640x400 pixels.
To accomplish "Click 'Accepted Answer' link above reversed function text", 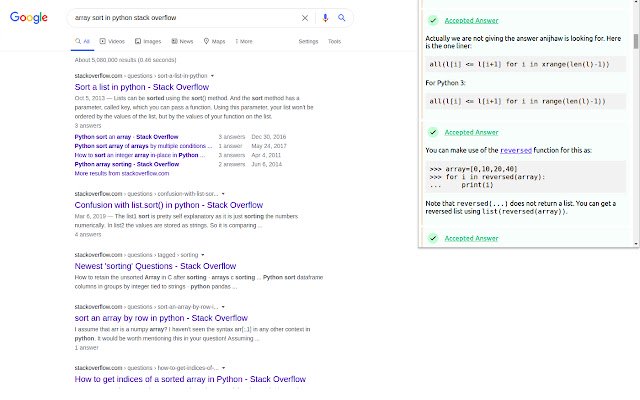I will tap(471, 132).
